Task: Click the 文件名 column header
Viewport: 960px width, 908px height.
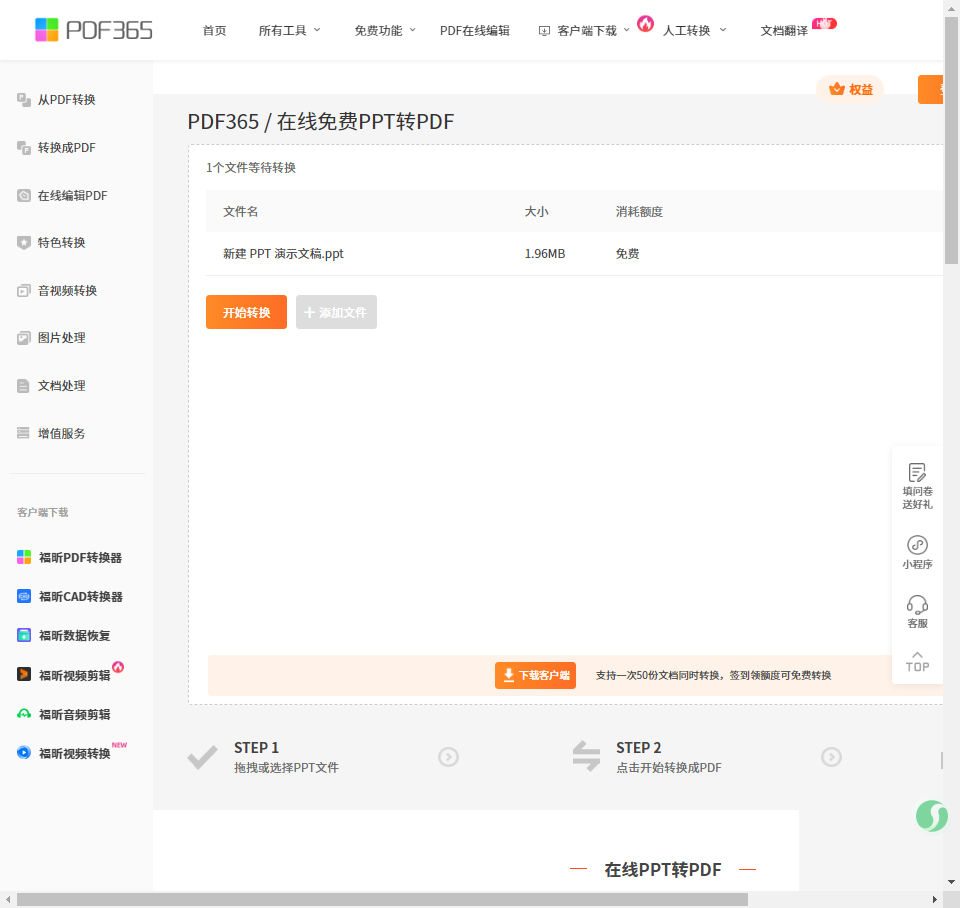Action: point(241,212)
